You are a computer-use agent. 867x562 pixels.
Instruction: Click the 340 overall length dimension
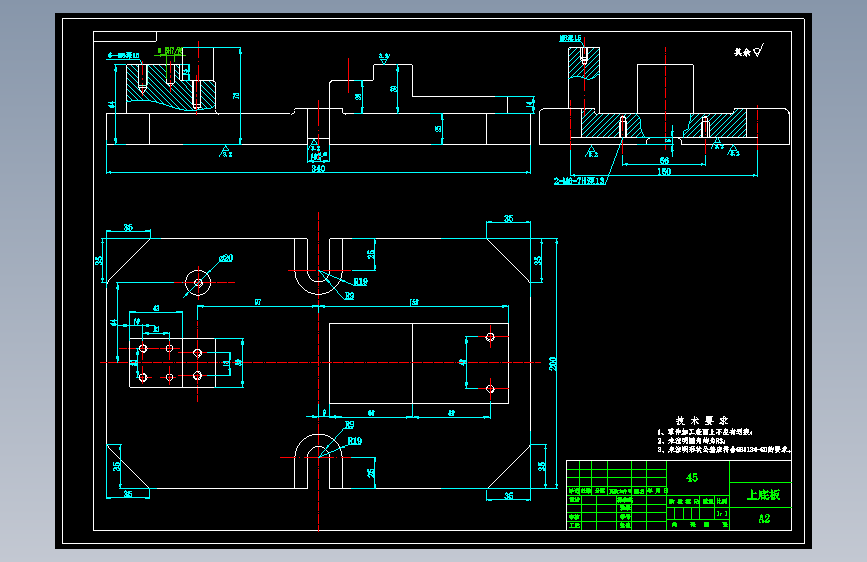[318, 168]
